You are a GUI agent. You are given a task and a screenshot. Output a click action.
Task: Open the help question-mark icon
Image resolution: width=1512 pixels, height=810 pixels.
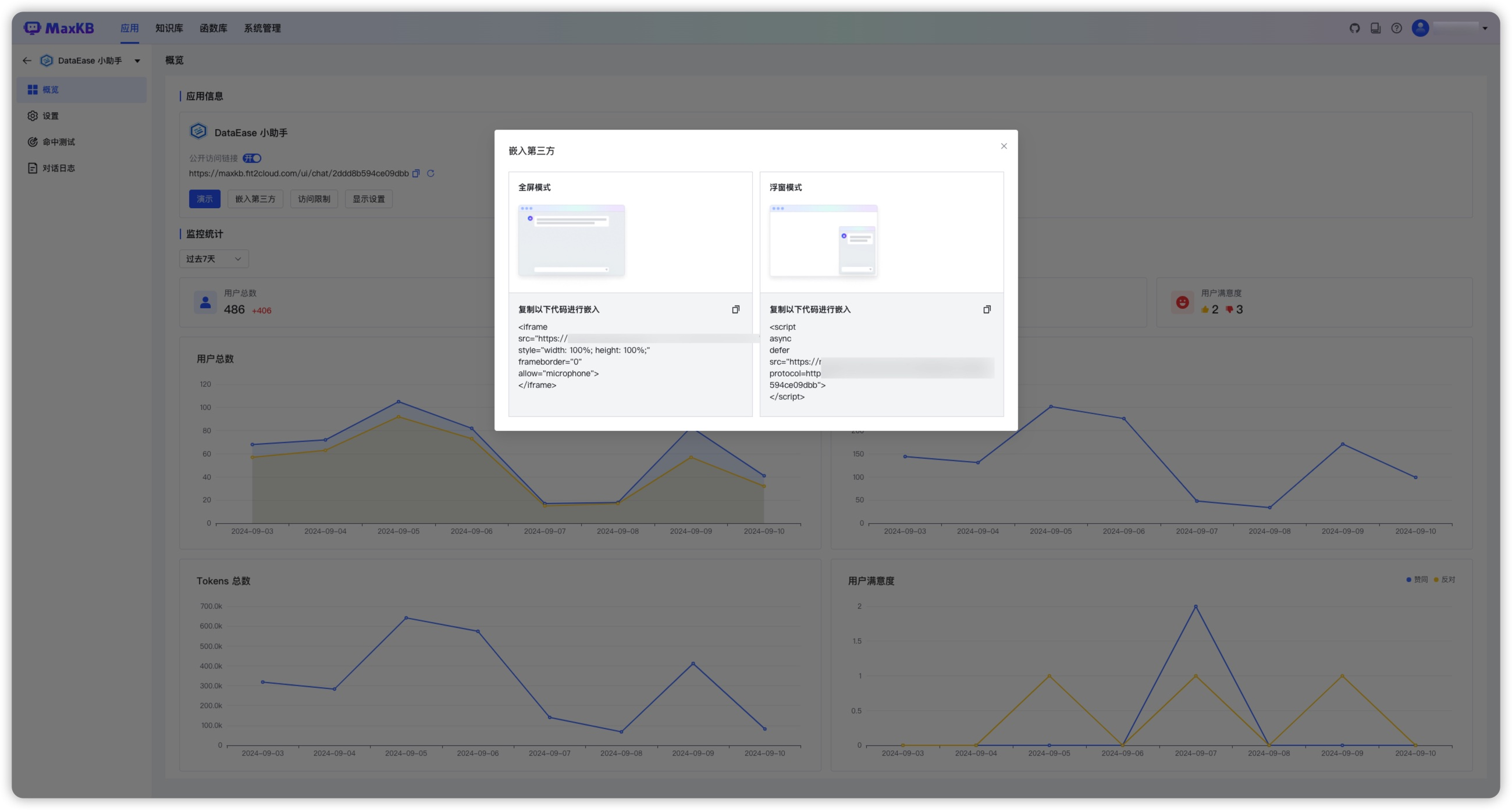pos(1396,28)
